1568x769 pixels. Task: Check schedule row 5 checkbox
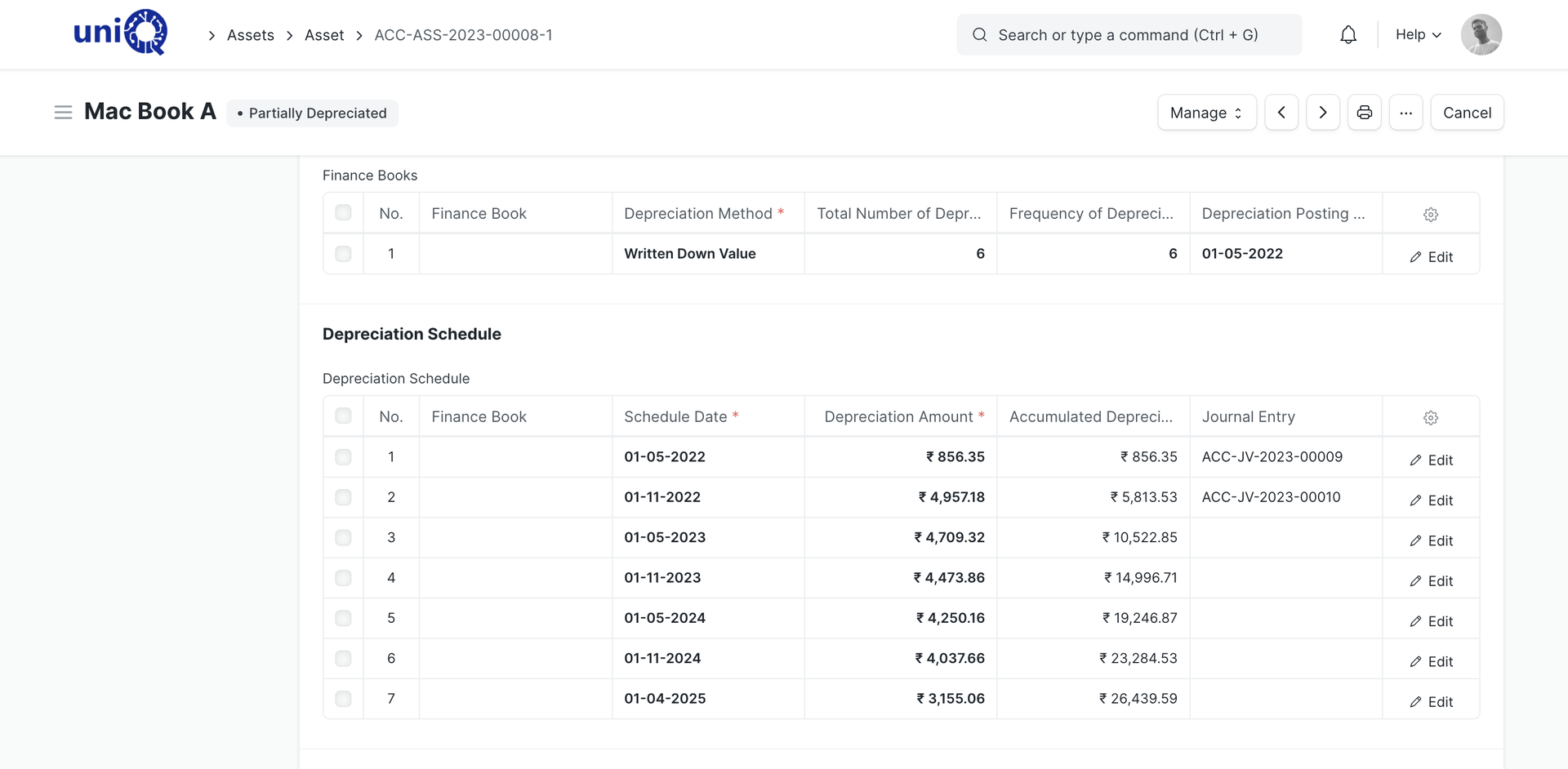tap(343, 617)
